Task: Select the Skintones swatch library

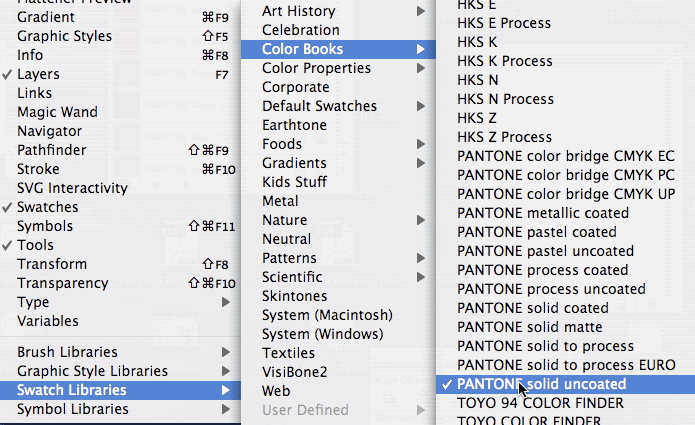Action: tap(338, 296)
